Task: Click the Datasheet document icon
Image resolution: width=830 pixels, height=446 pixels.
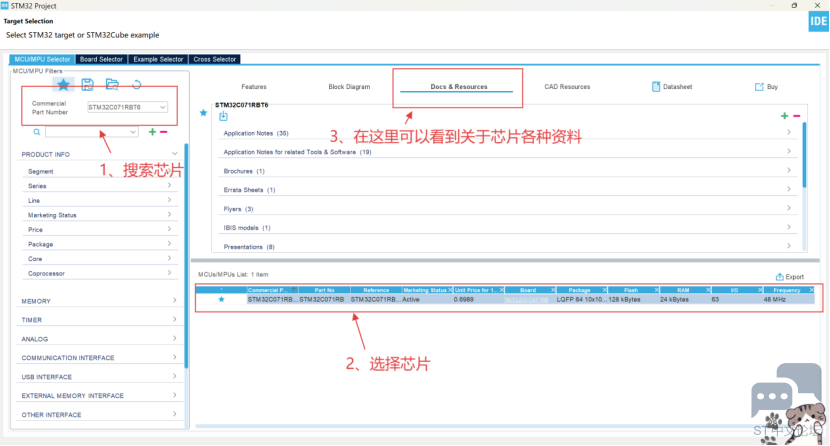Action: [x=656, y=87]
